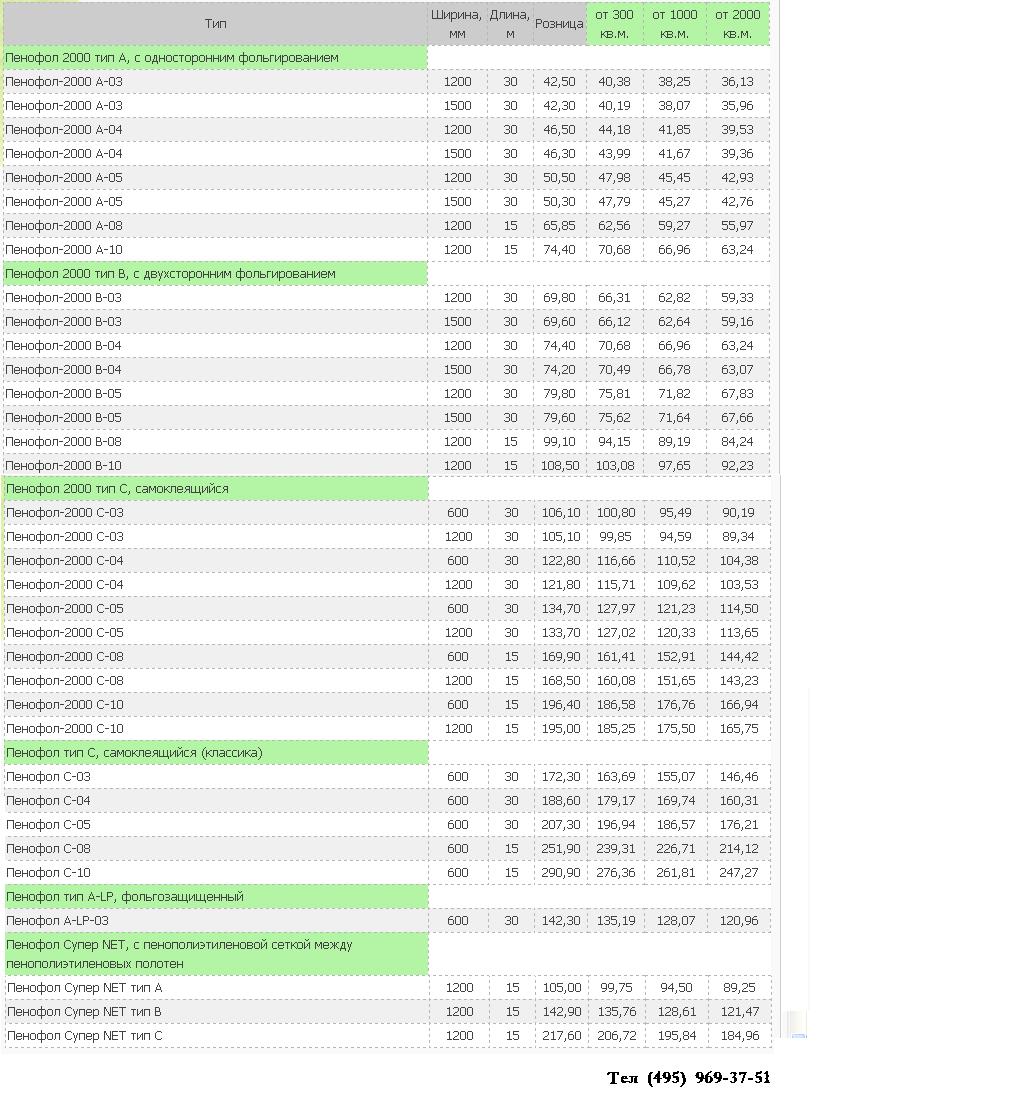Click the 'от 1000 кв.м.' header

674,24
